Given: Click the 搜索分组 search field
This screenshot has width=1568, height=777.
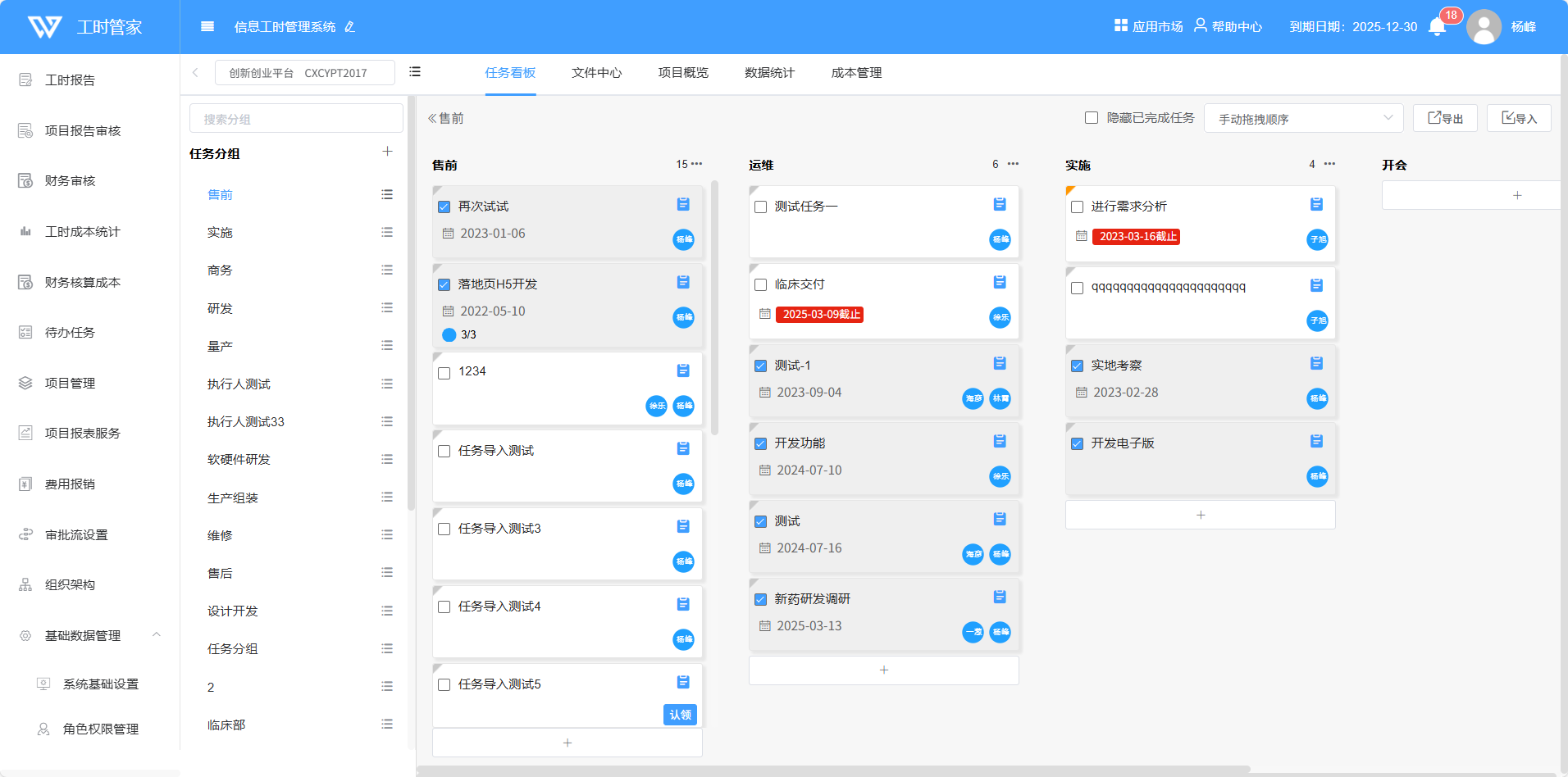Looking at the screenshot, I should [296, 119].
